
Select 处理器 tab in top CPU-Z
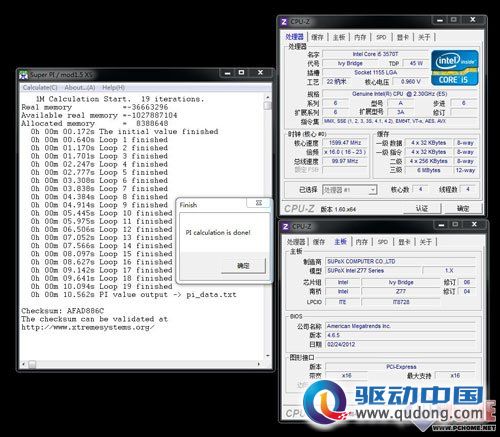point(295,37)
